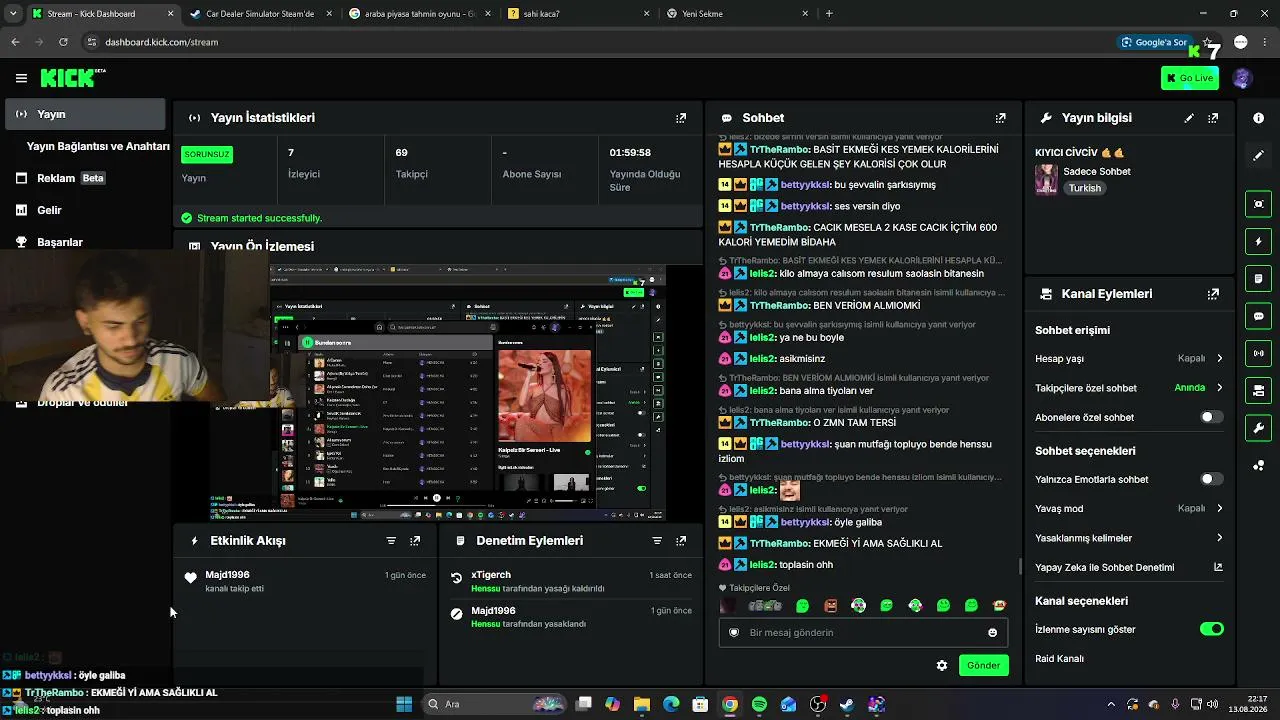Viewport: 1280px width, 720px height.
Task: Open the Chrome tab search dropdown
Action: click(x=13, y=14)
